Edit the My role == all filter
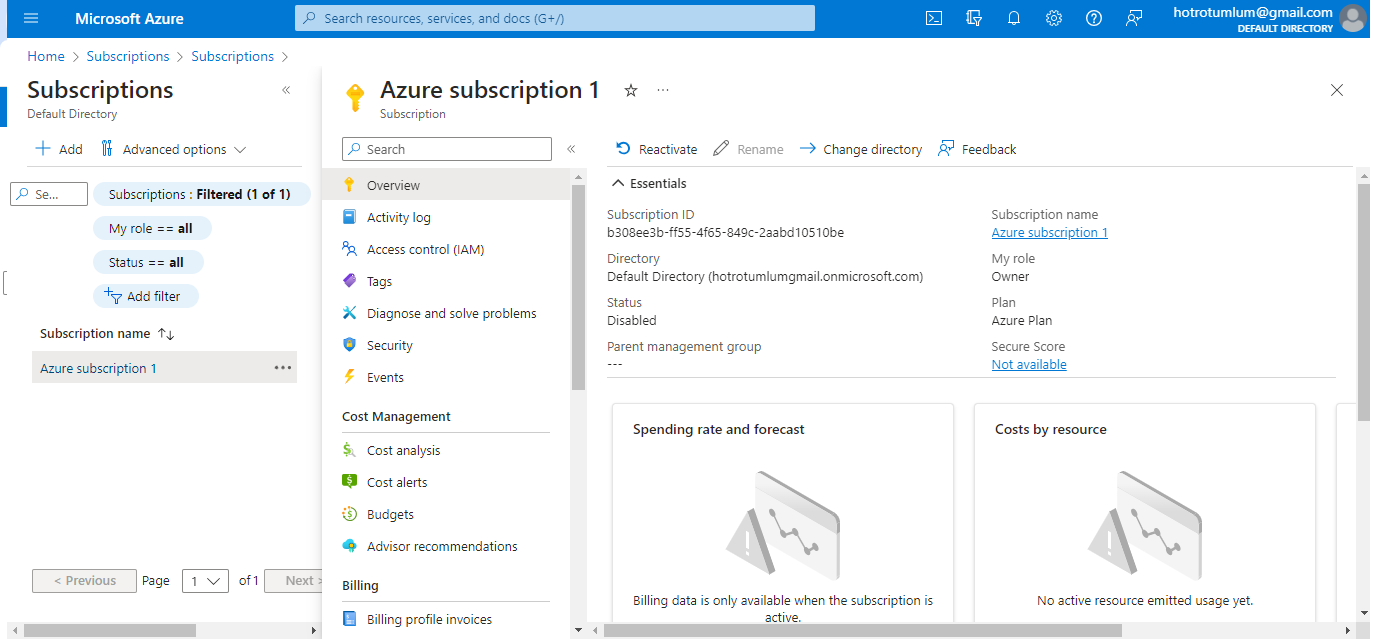1373x639 pixels. point(151,228)
